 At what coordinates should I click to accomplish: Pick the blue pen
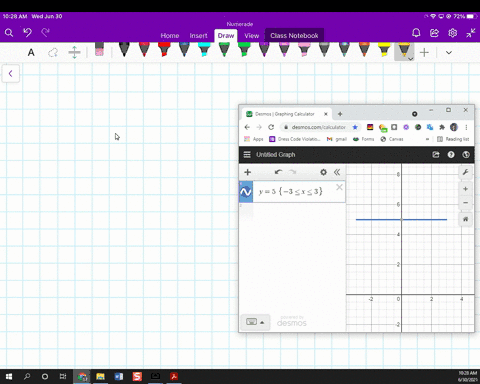pos(184,49)
